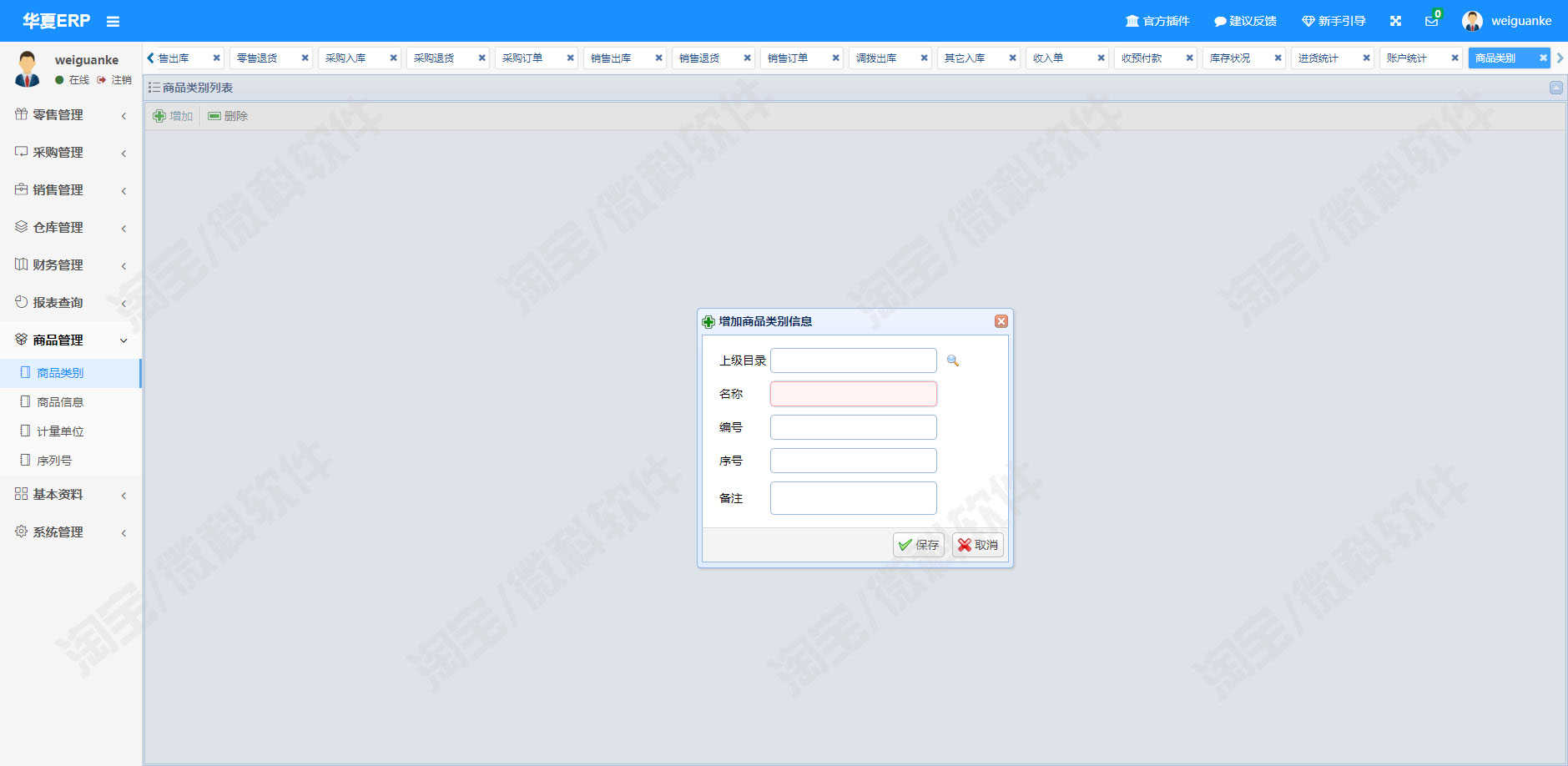Click the 备注 remarks text area

(x=853, y=498)
